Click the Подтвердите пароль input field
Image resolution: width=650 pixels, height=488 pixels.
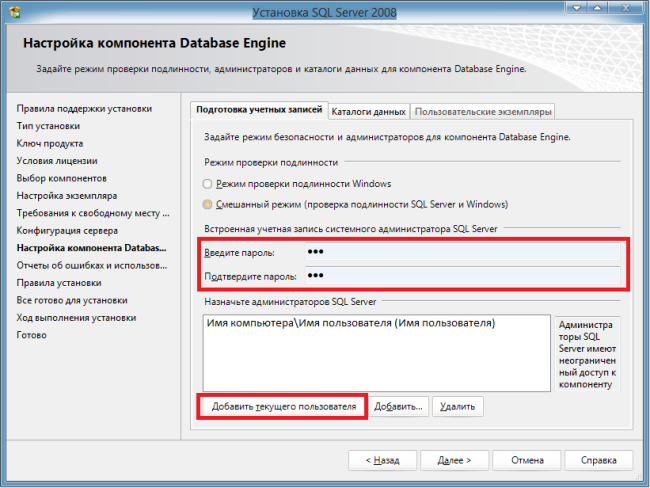(463, 276)
